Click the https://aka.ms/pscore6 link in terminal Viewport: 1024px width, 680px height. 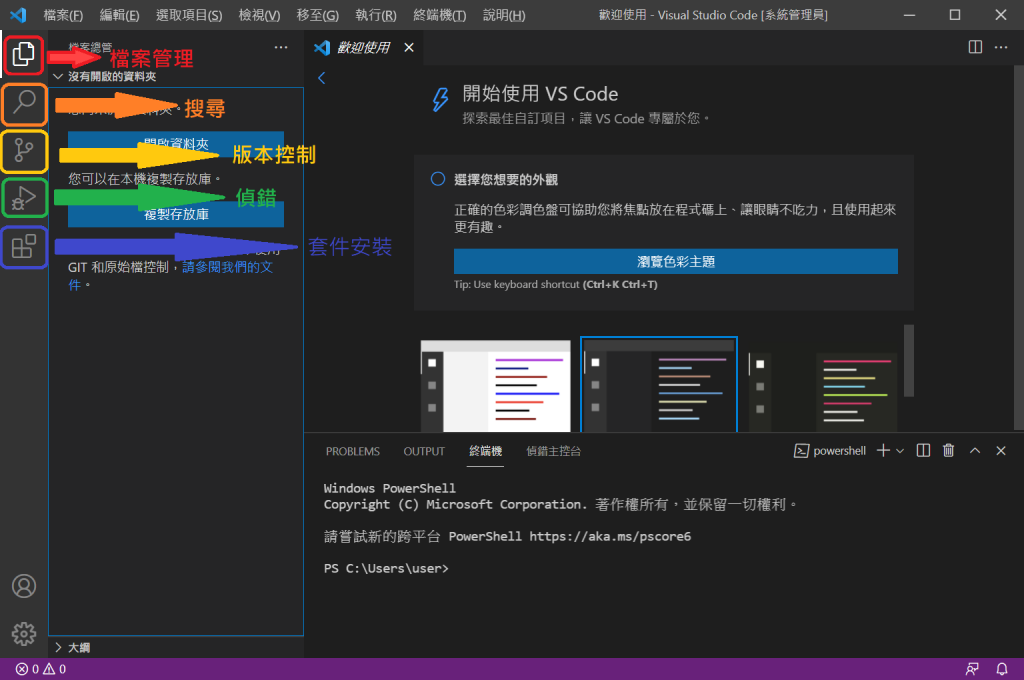(610, 536)
